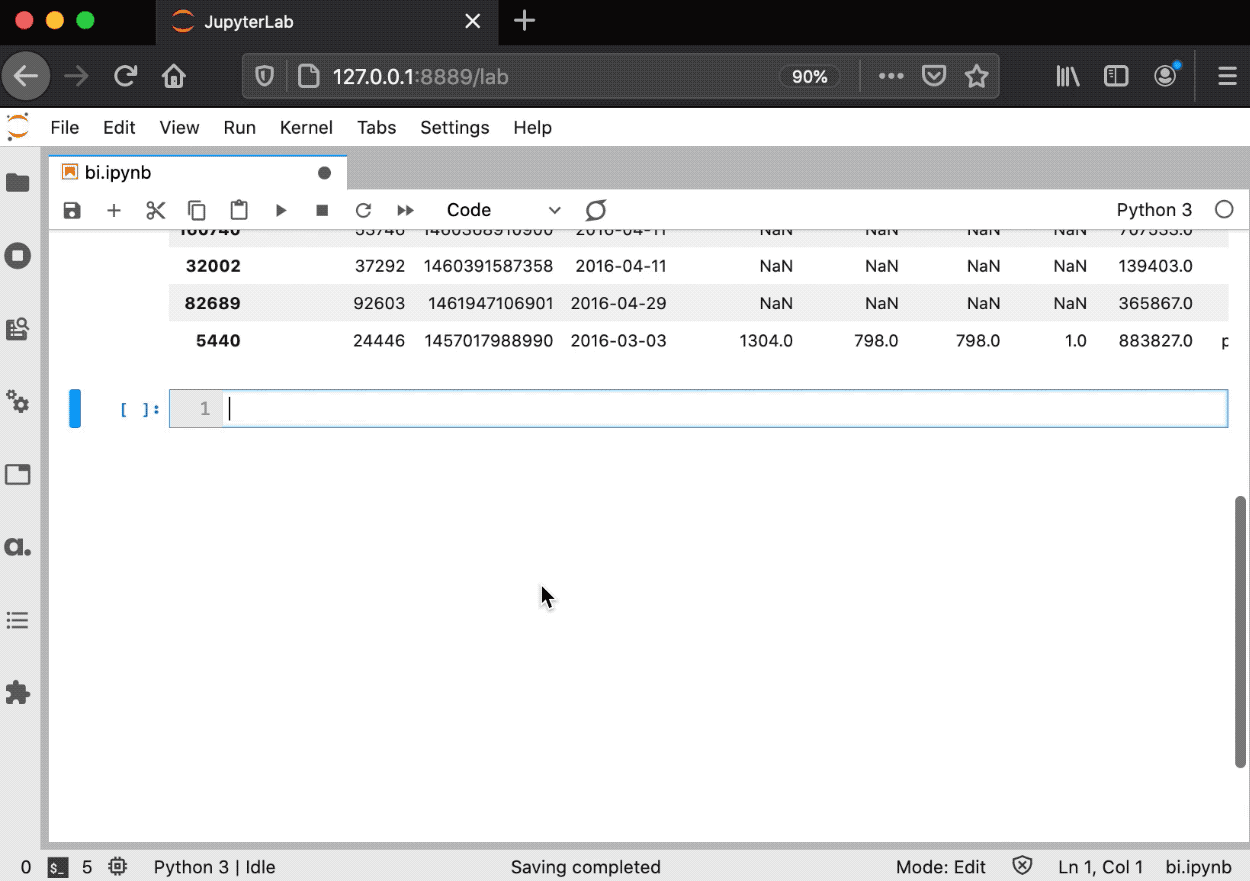Screen dimensions: 1250x881
Task: Click table cell 2016-04-29
Action: [x=618, y=303]
